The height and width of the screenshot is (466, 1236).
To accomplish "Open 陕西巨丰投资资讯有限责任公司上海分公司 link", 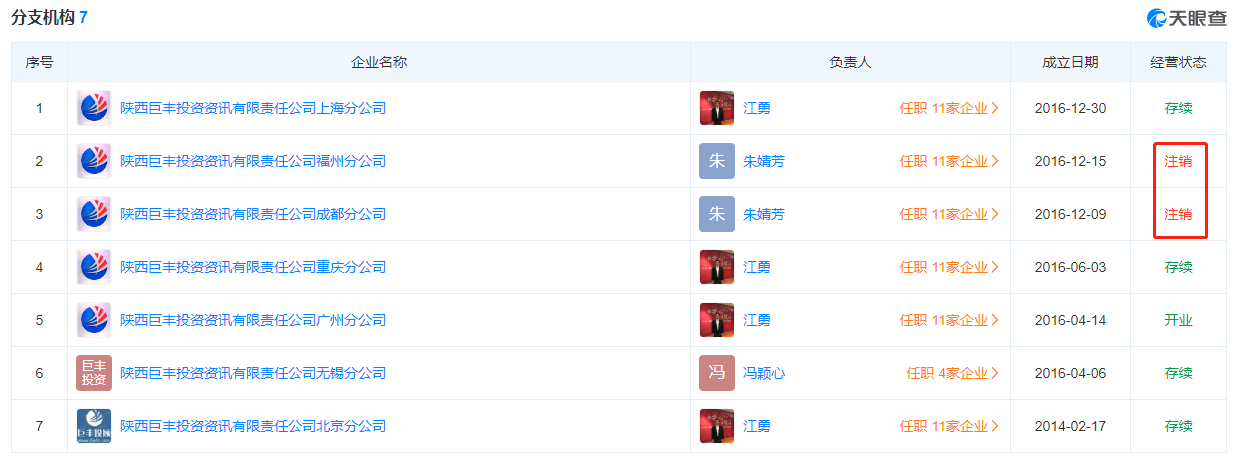I will [x=253, y=108].
